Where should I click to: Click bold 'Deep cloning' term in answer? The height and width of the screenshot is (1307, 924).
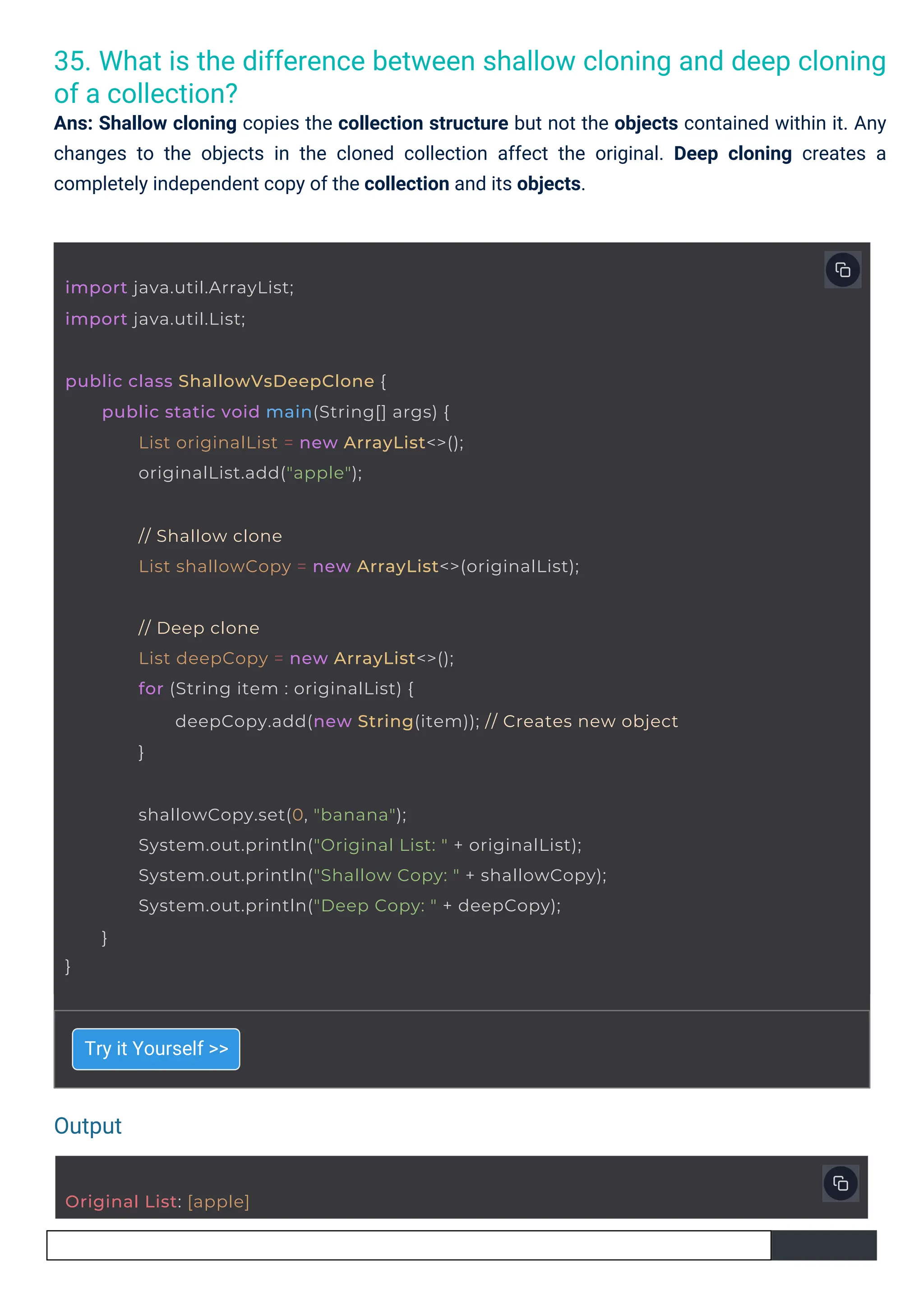pos(732,154)
